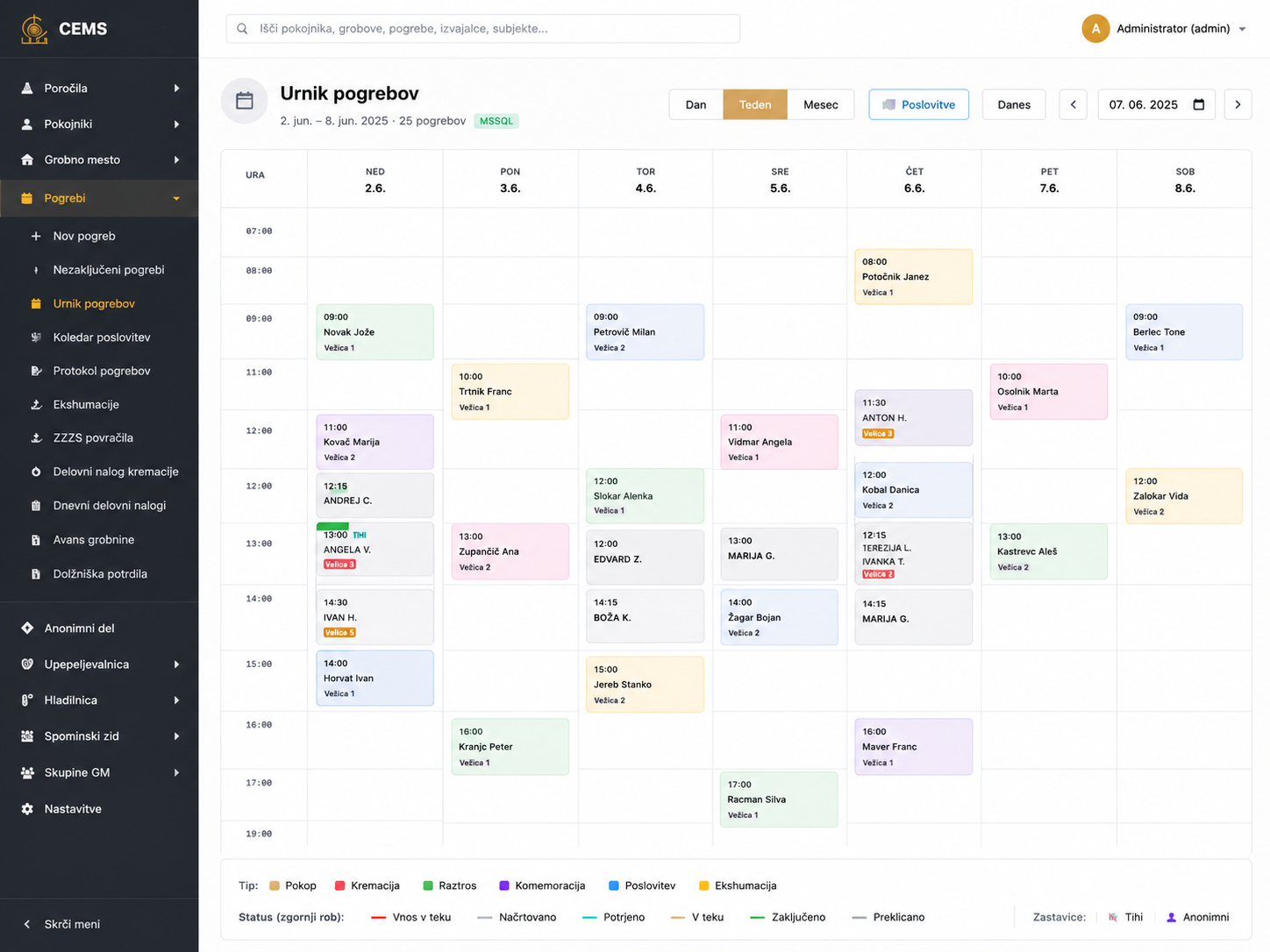The height and width of the screenshot is (952, 1270).
Task: Collapse the Pogrebi menu section
Action: (x=99, y=198)
